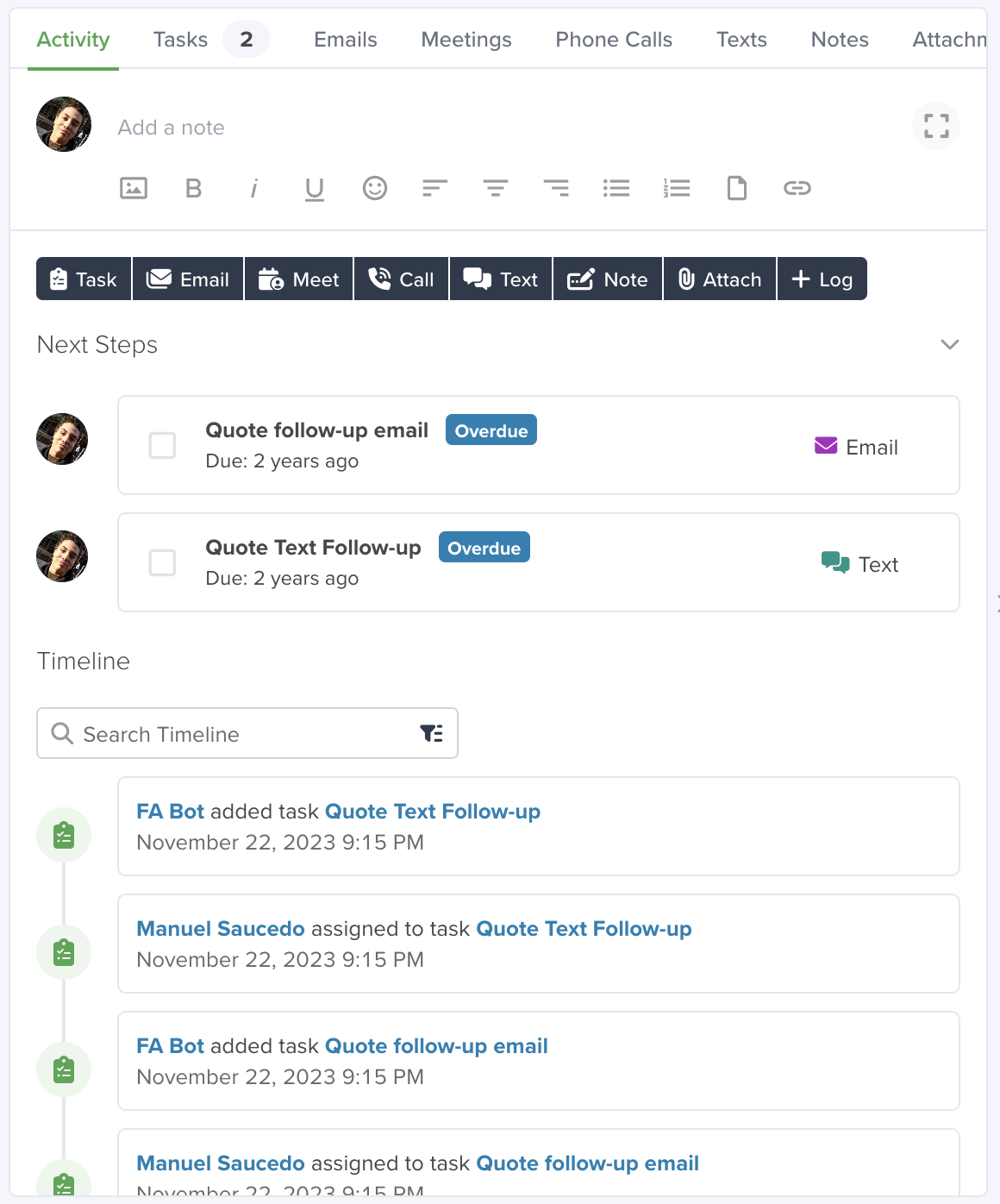1000x1204 pixels.
Task: Click the Email action button
Action: point(188,279)
